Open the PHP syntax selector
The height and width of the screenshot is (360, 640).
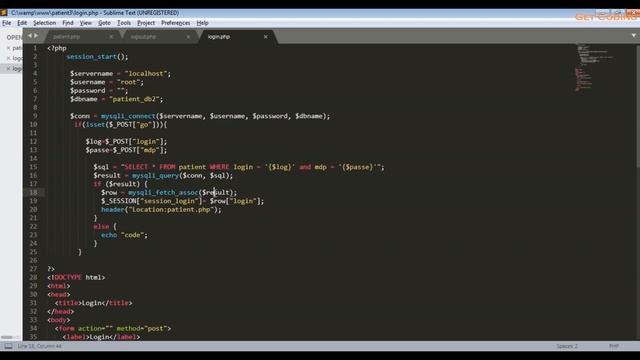coord(613,346)
